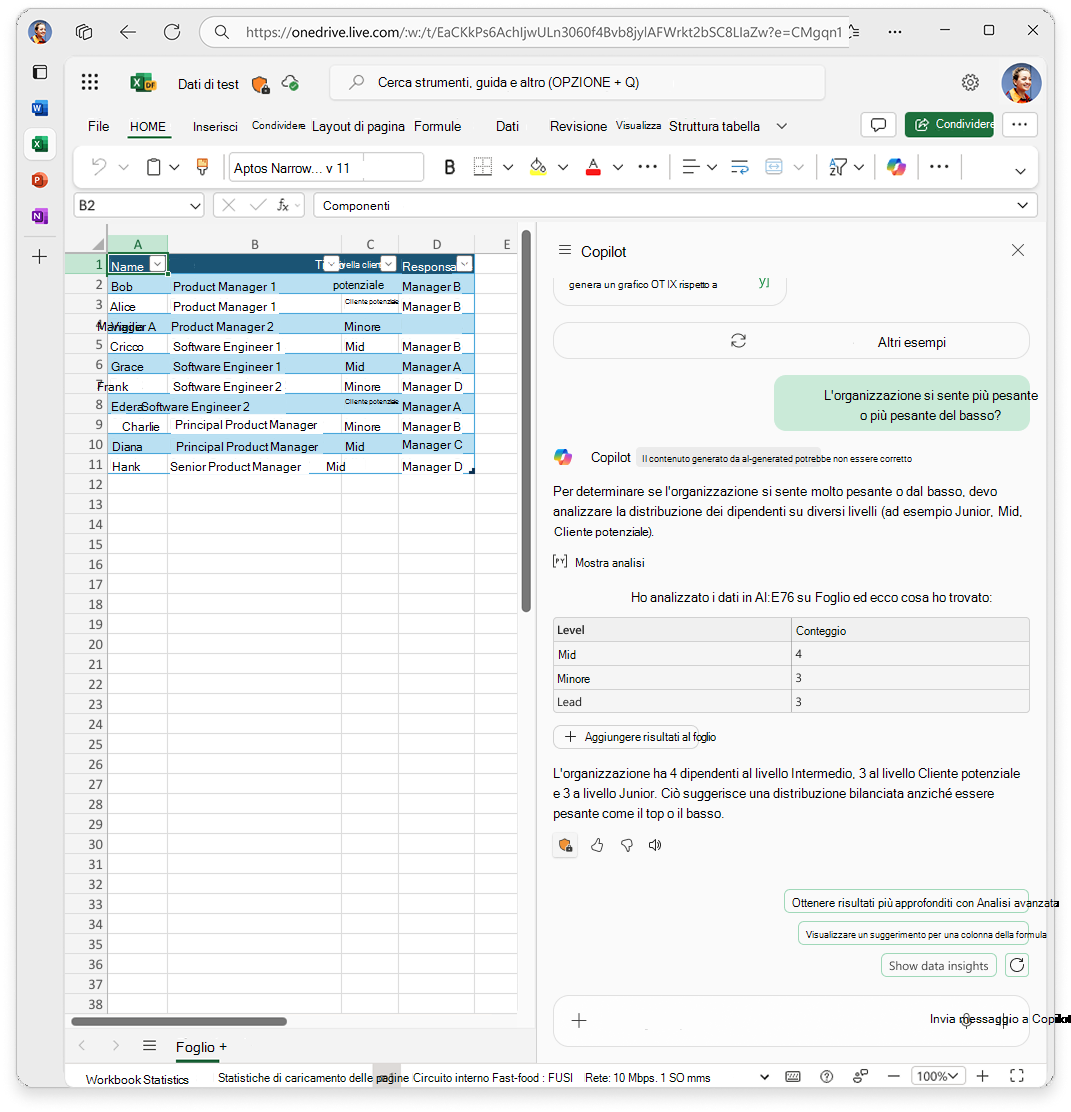Click the user profile picture
Screen dimensions: 1071x1112
(x=1021, y=83)
